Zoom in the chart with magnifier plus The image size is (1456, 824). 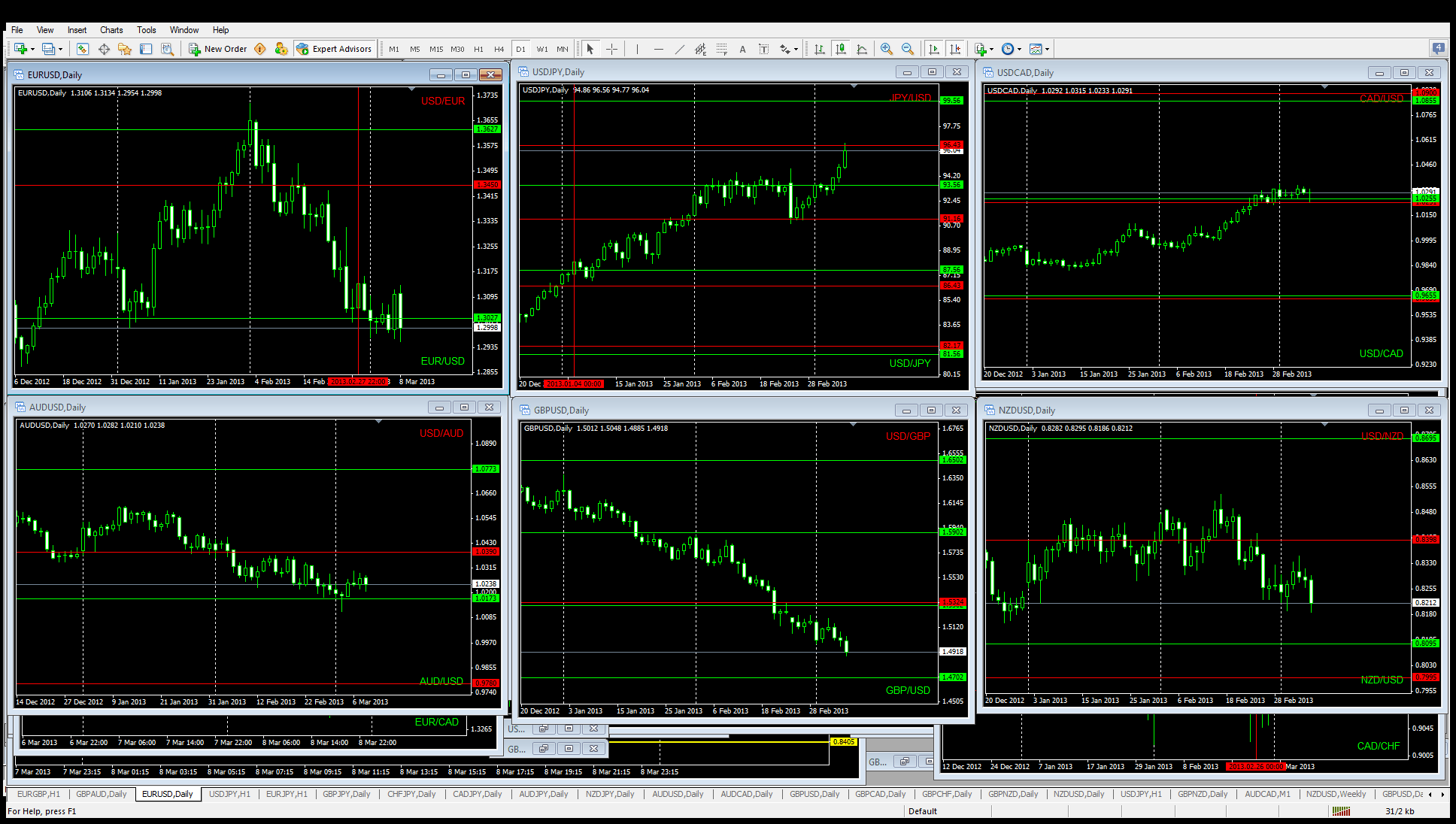[x=887, y=49]
